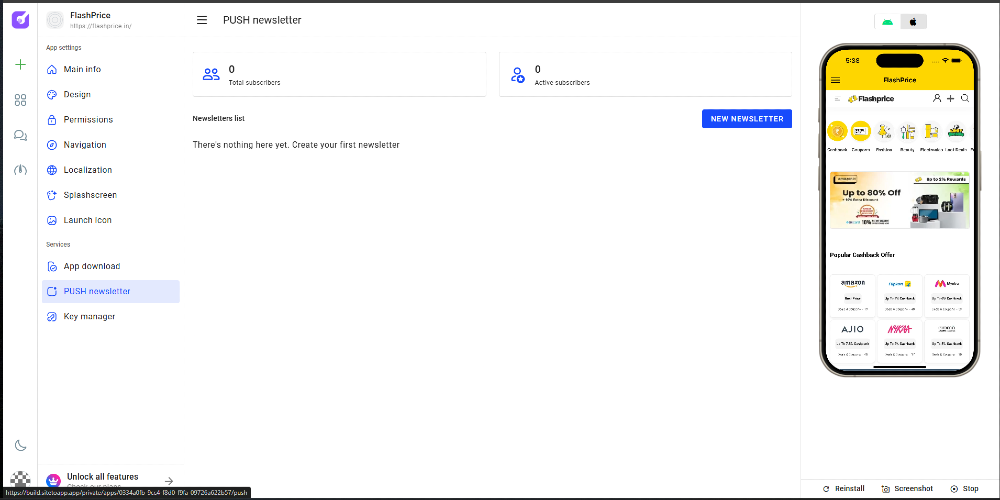Image resolution: width=1000 pixels, height=500 pixels.
Task: Click the rocket icon in left rail
Action: 20,170
